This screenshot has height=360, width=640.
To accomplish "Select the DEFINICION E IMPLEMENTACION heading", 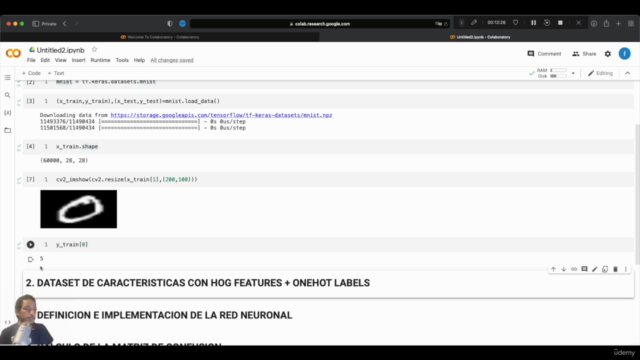I will pyautogui.click(x=164, y=315).
